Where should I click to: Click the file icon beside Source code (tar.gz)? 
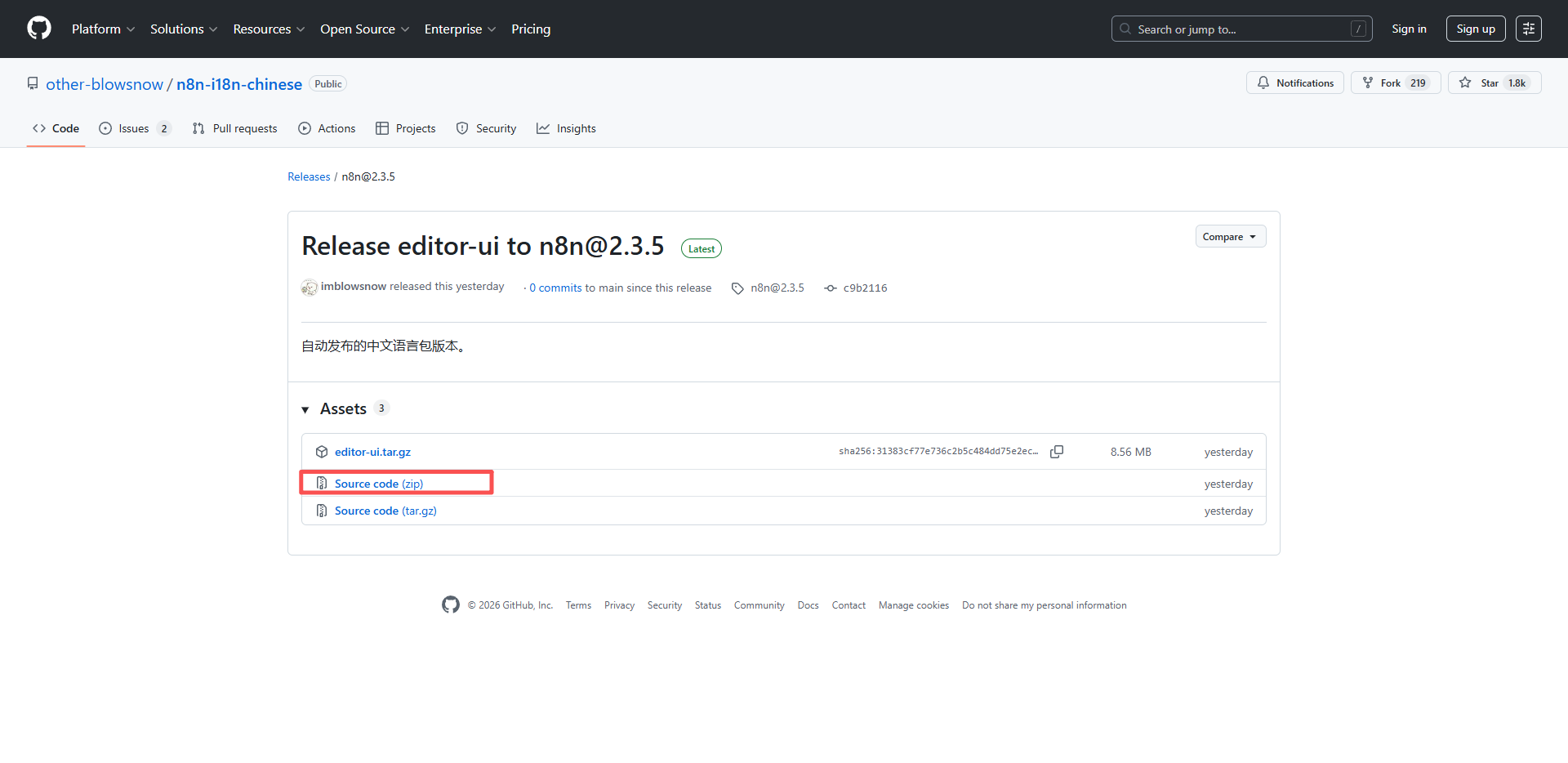(322, 511)
